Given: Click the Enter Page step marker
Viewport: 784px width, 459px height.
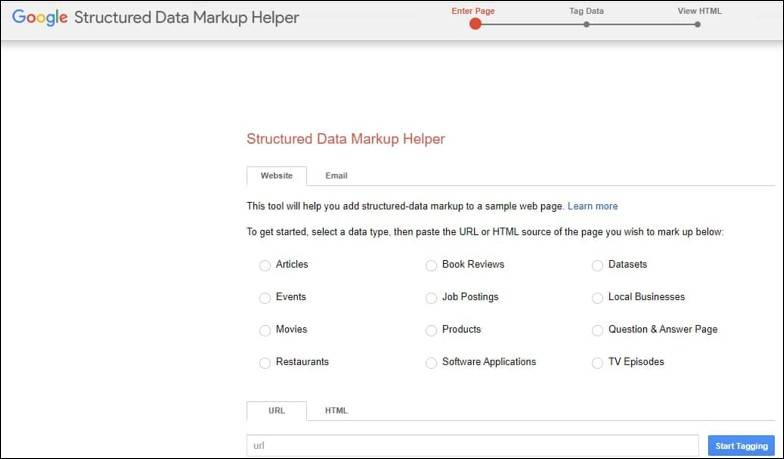Looking at the screenshot, I should 476,24.
